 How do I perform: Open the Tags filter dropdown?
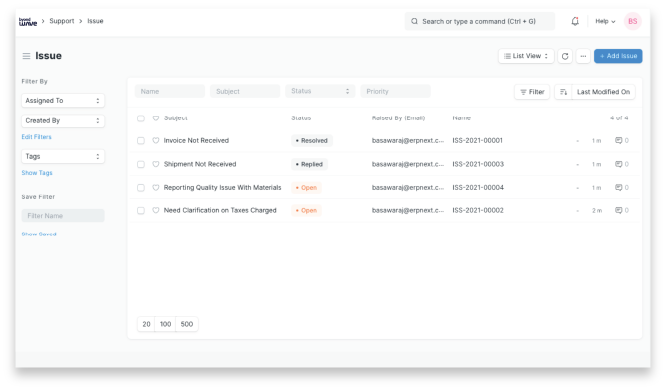63,156
